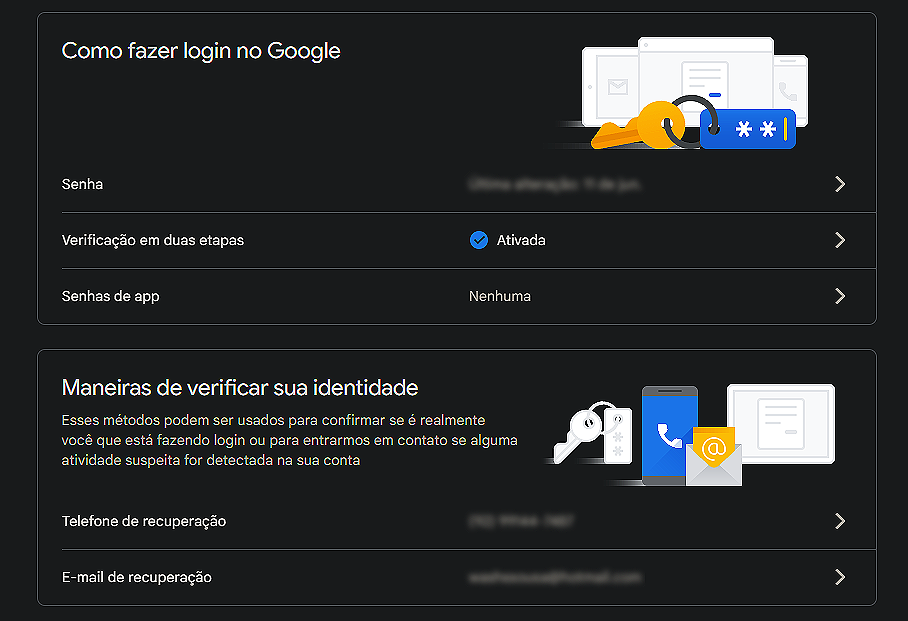Click the E-mail de recuperação chevron
This screenshot has height=621, width=908.
pos(840,577)
